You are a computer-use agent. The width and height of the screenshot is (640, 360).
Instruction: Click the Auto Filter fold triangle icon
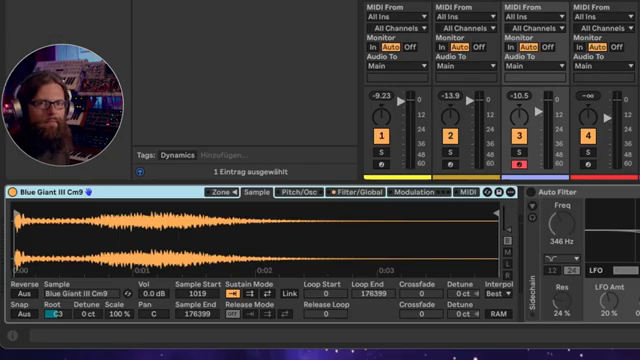click(532, 206)
